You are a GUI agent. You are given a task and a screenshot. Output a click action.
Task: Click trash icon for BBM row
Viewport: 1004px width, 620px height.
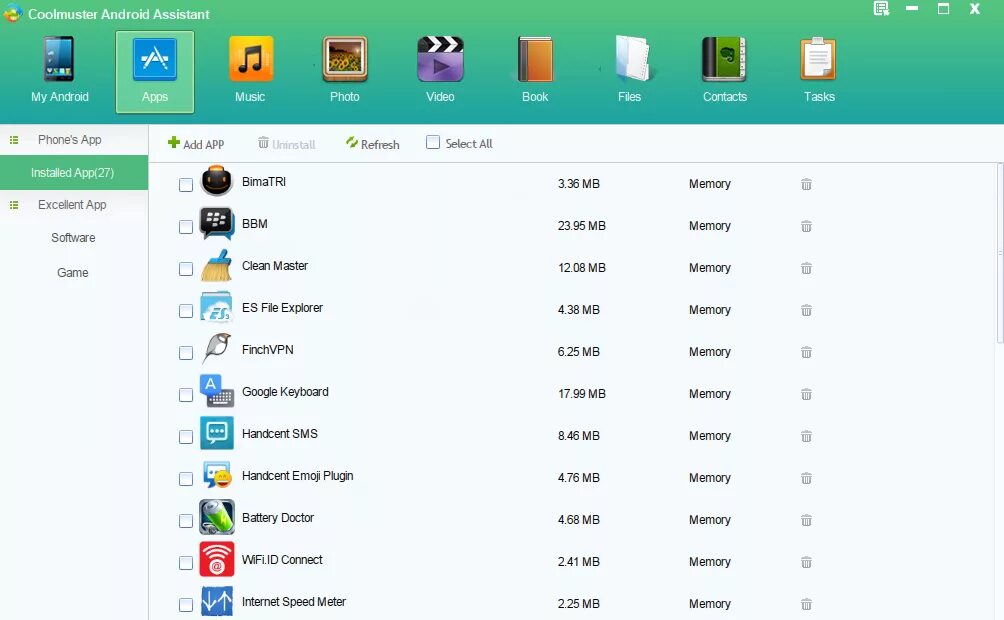coord(806,226)
